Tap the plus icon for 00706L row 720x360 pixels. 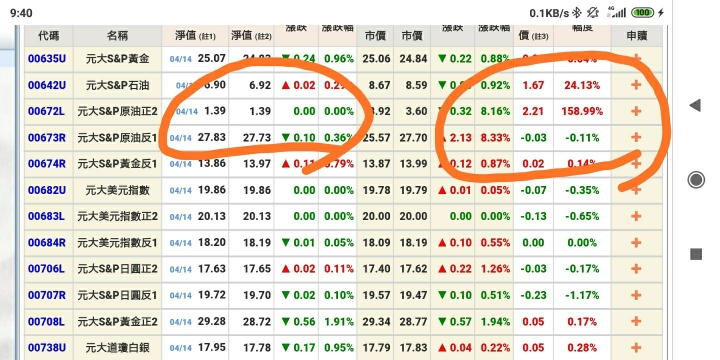636,269
